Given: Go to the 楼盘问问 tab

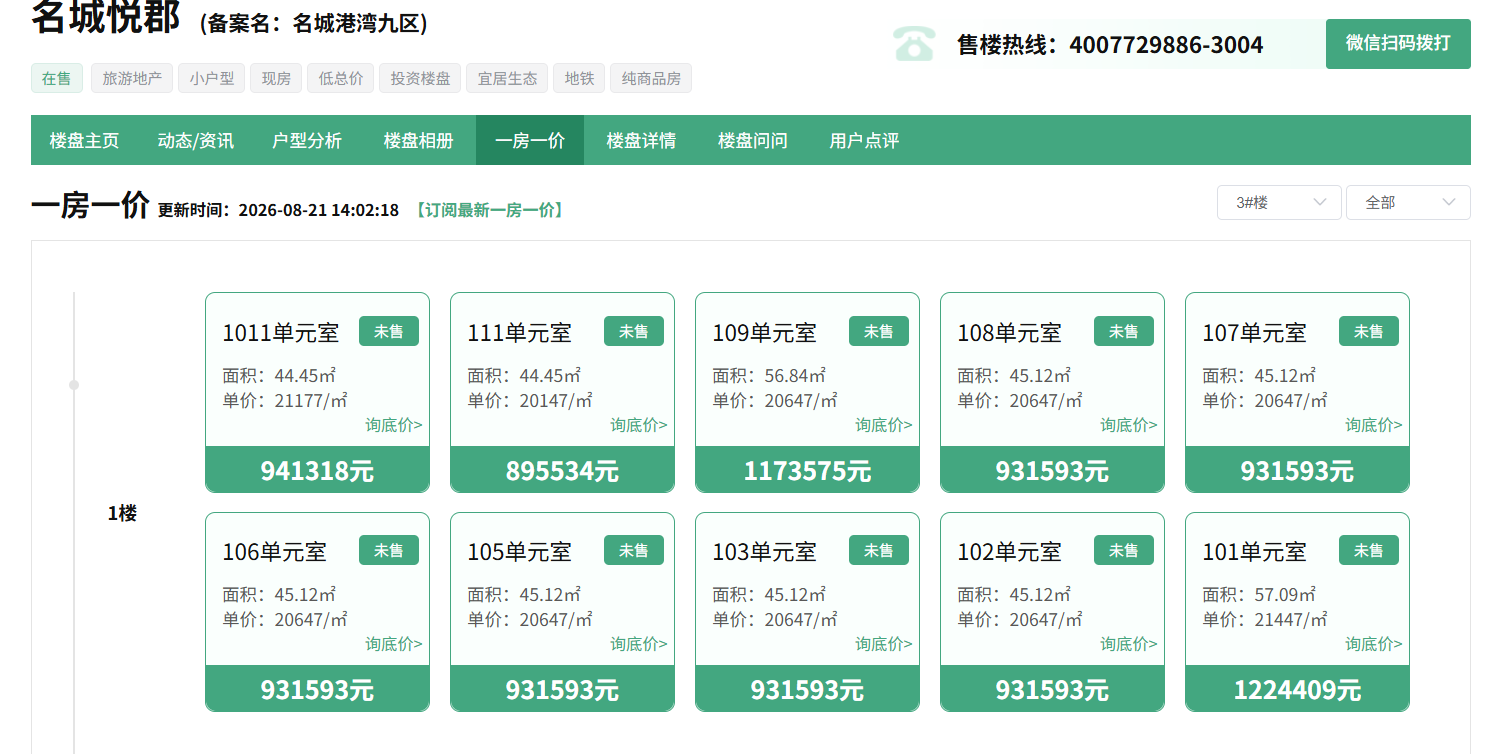Looking at the screenshot, I should (753, 141).
